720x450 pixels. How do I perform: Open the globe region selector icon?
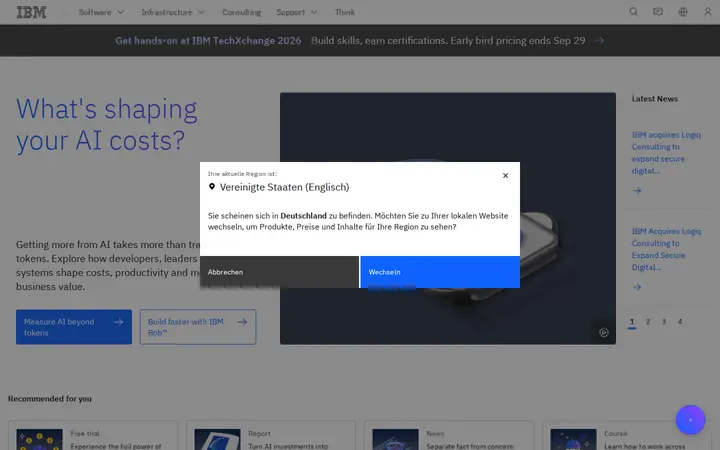coord(683,12)
